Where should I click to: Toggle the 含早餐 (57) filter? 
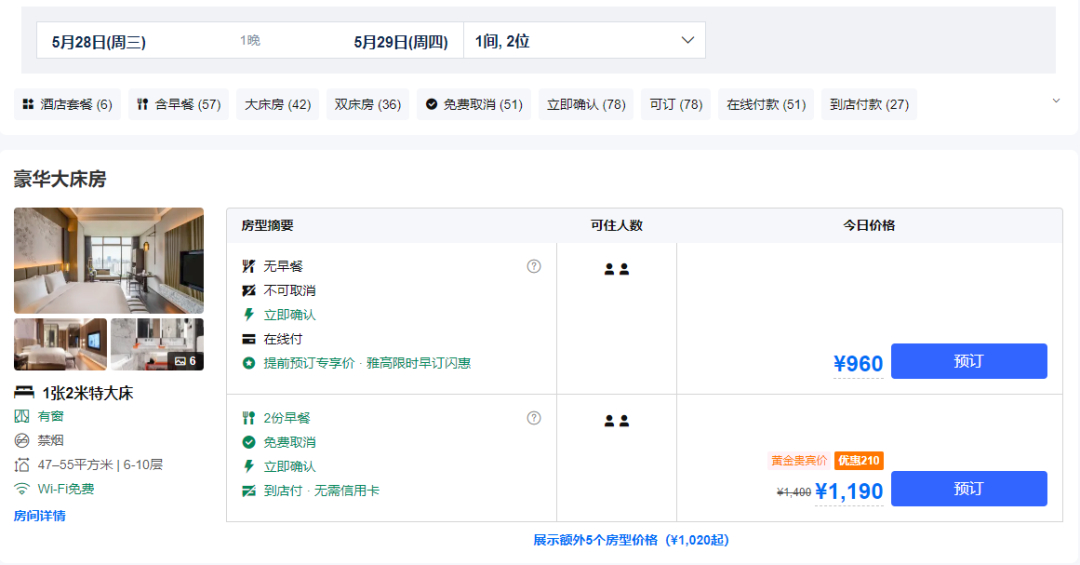[178, 104]
